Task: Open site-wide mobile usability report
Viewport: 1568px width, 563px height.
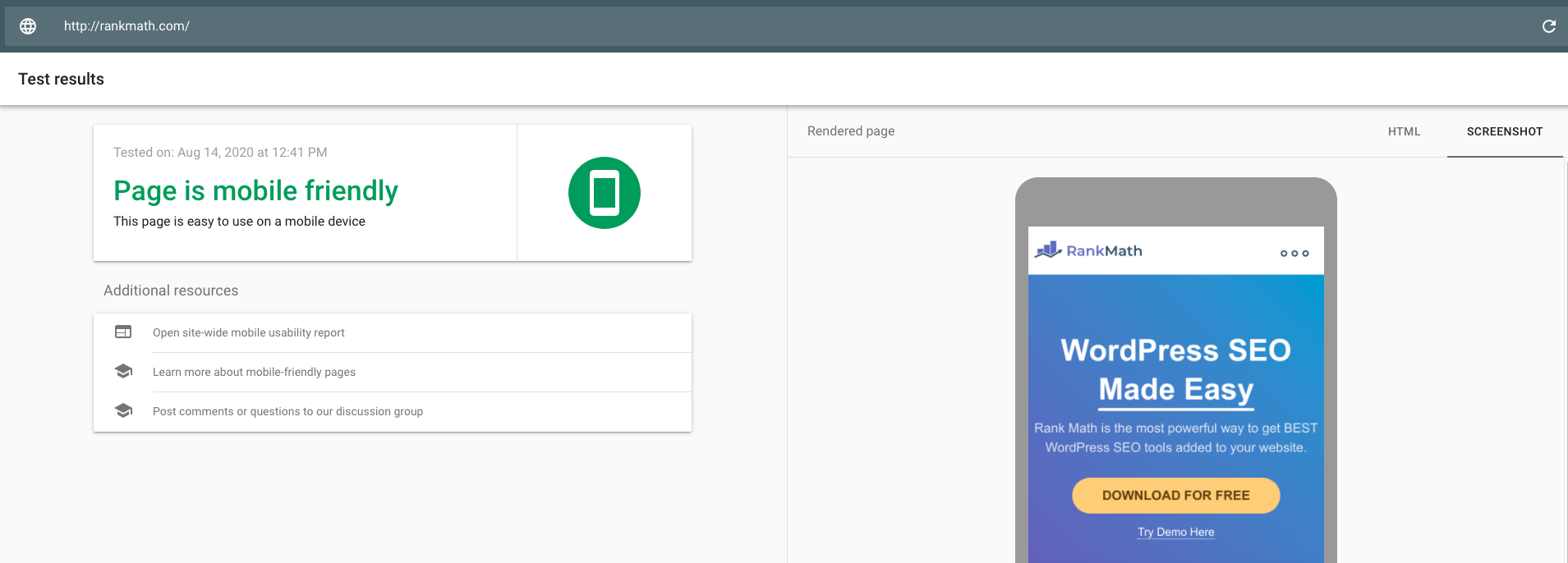Action: (249, 332)
